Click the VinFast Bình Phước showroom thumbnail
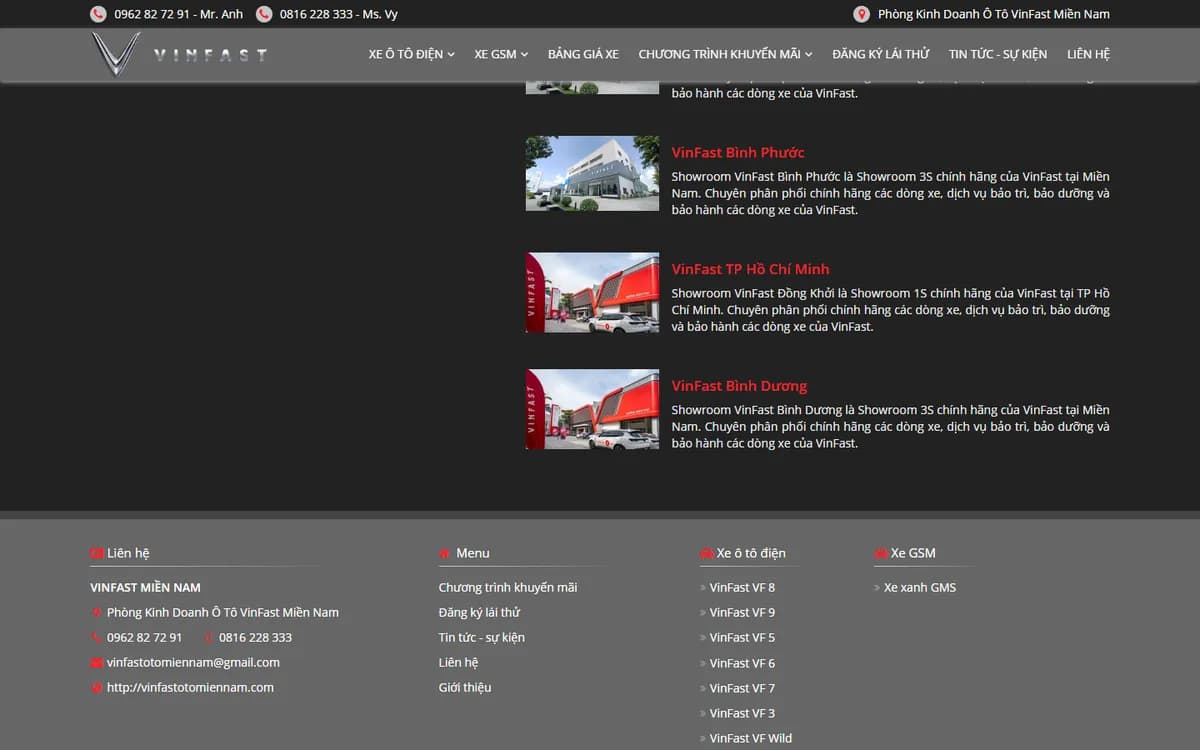1200x750 pixels. pos(592,173)
